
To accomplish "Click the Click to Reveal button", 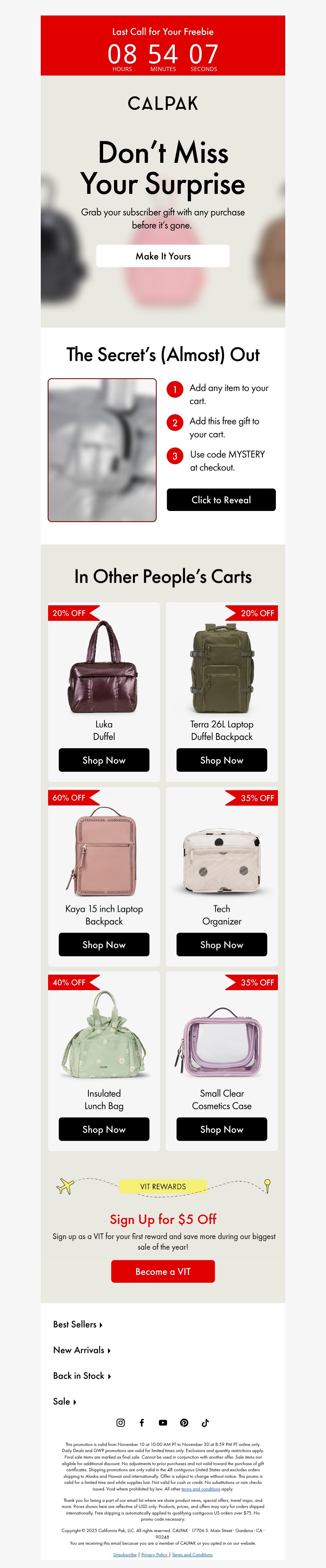I will [221, 500].
